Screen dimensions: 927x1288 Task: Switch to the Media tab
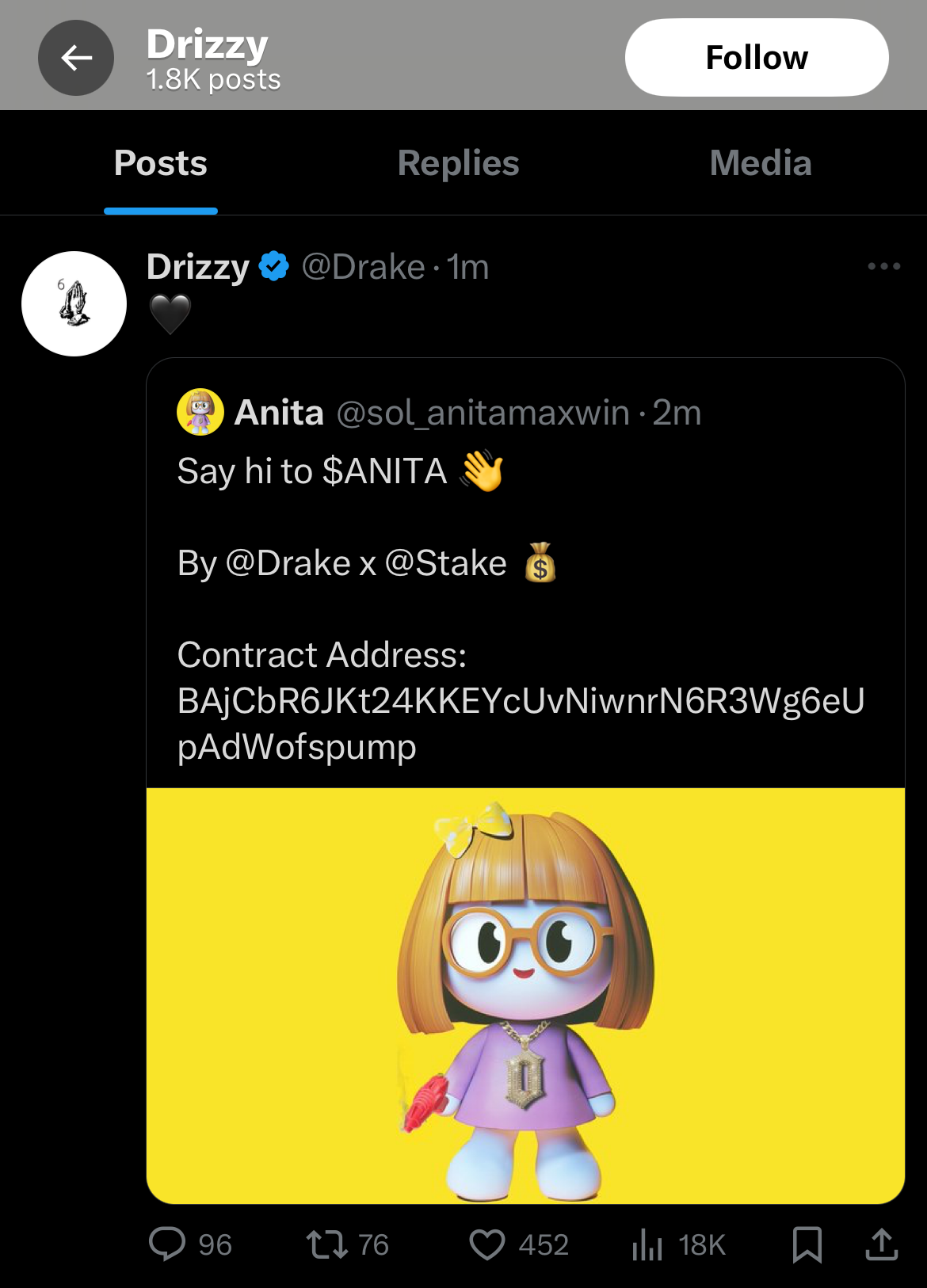[761, 163]
